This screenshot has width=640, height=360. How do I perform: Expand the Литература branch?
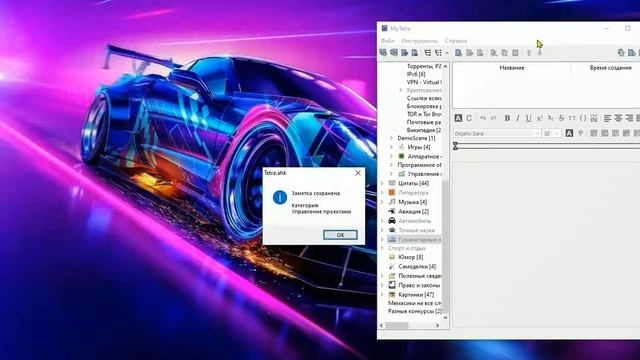(x=382, y=193)
